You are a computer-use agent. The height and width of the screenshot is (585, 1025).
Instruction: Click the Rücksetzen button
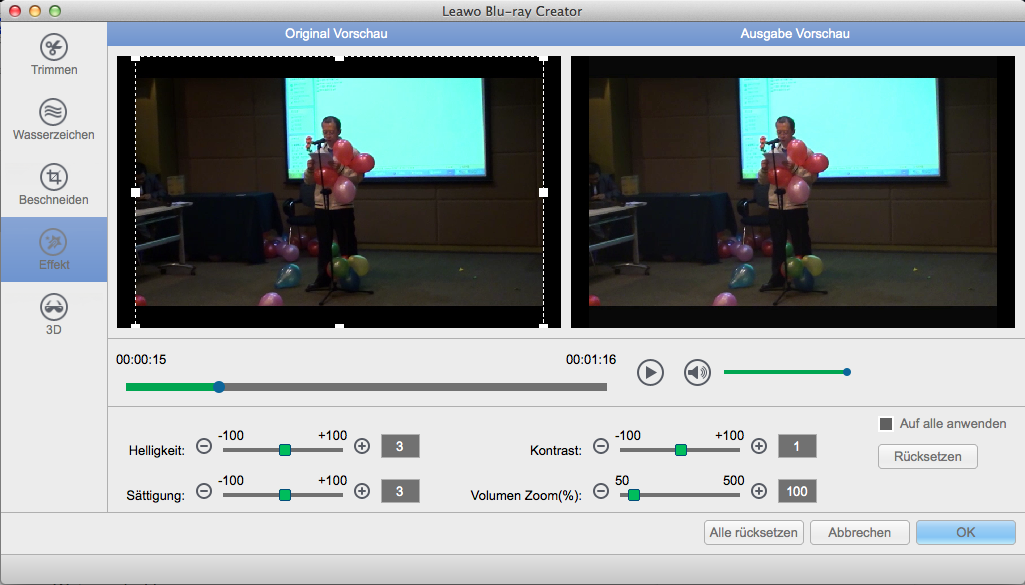tap(927, 456)
